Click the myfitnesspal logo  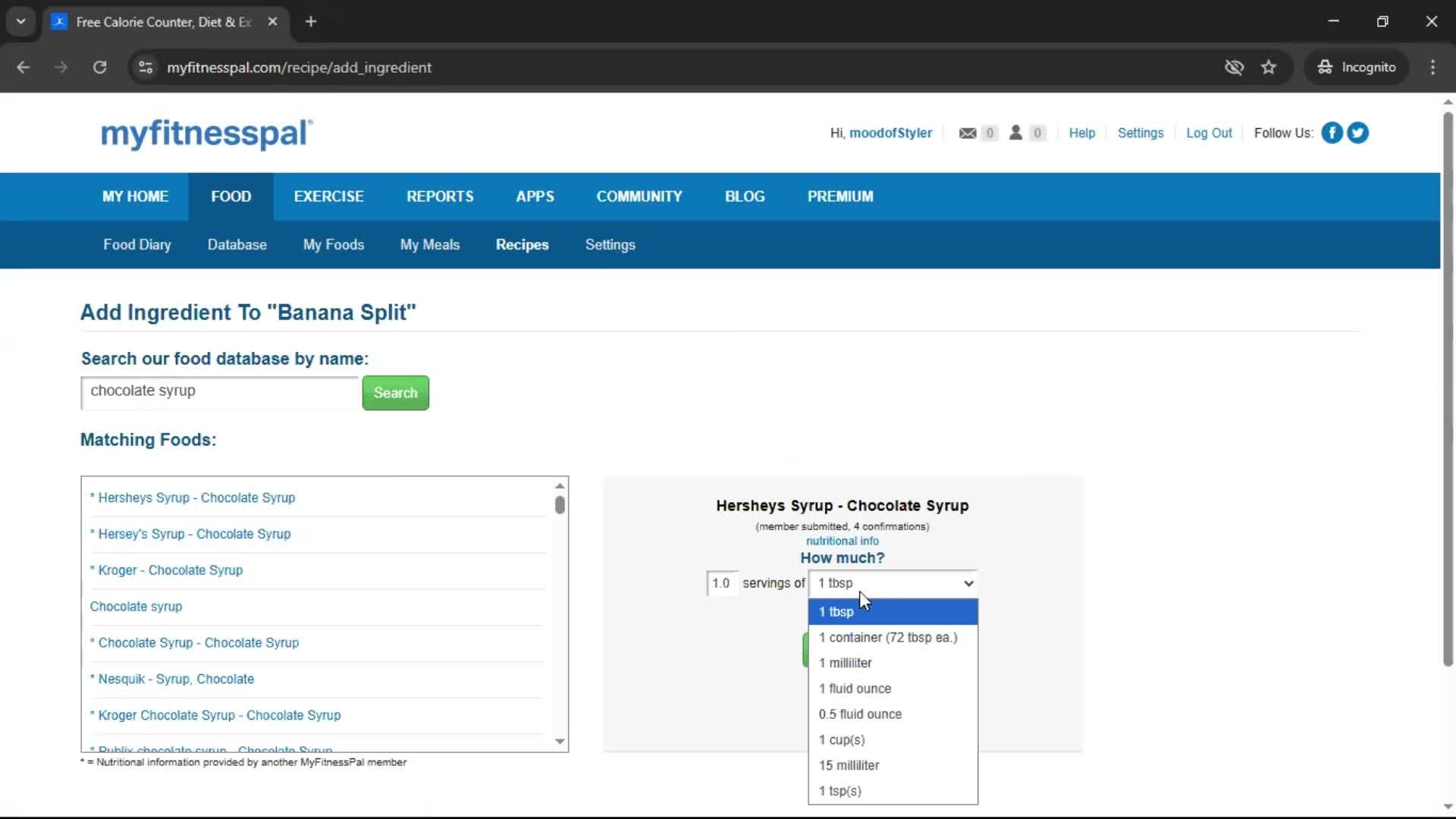pyautogui.click(x=206, y=133)
